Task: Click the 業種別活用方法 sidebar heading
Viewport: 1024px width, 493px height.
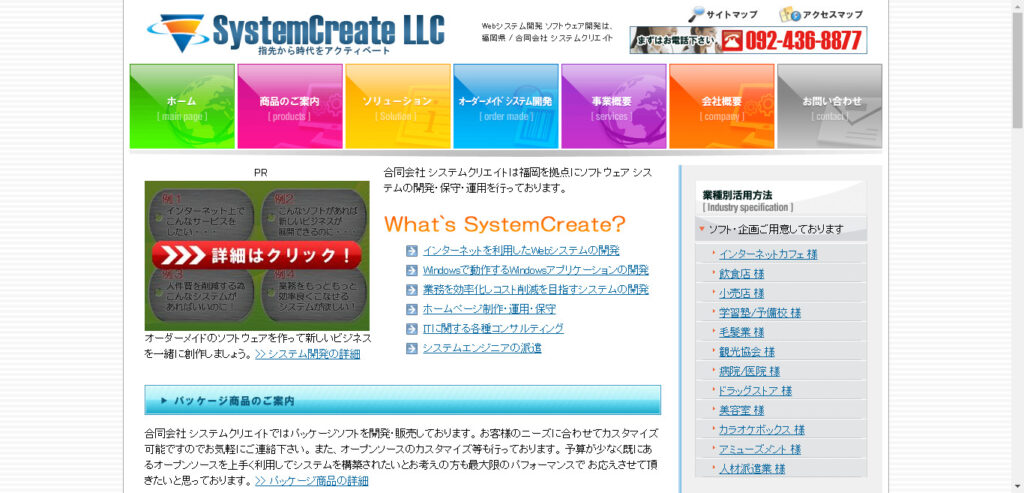Action: click(737, 195)
